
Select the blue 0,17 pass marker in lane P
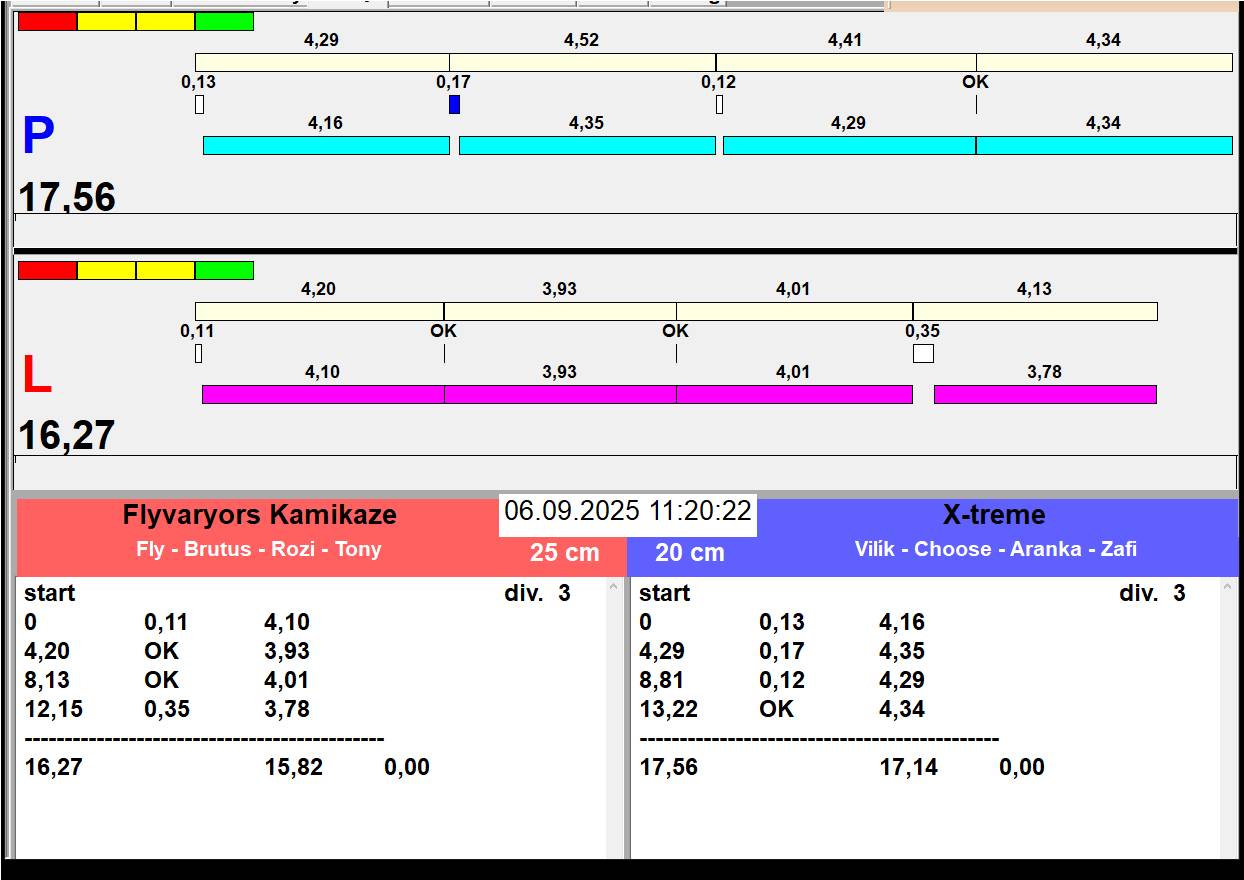click(x=454, y=104)
